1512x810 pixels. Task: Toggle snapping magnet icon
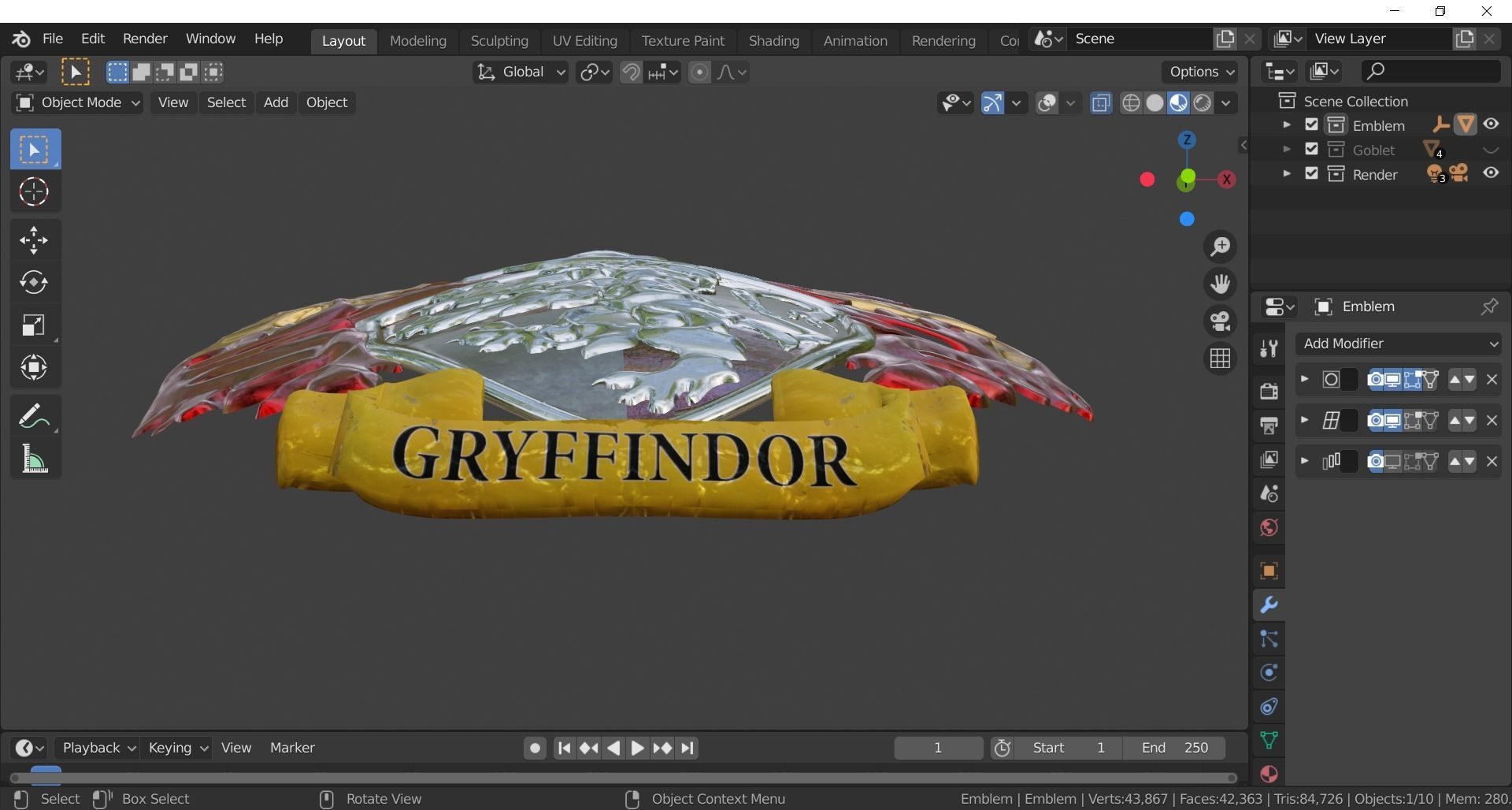631,72
